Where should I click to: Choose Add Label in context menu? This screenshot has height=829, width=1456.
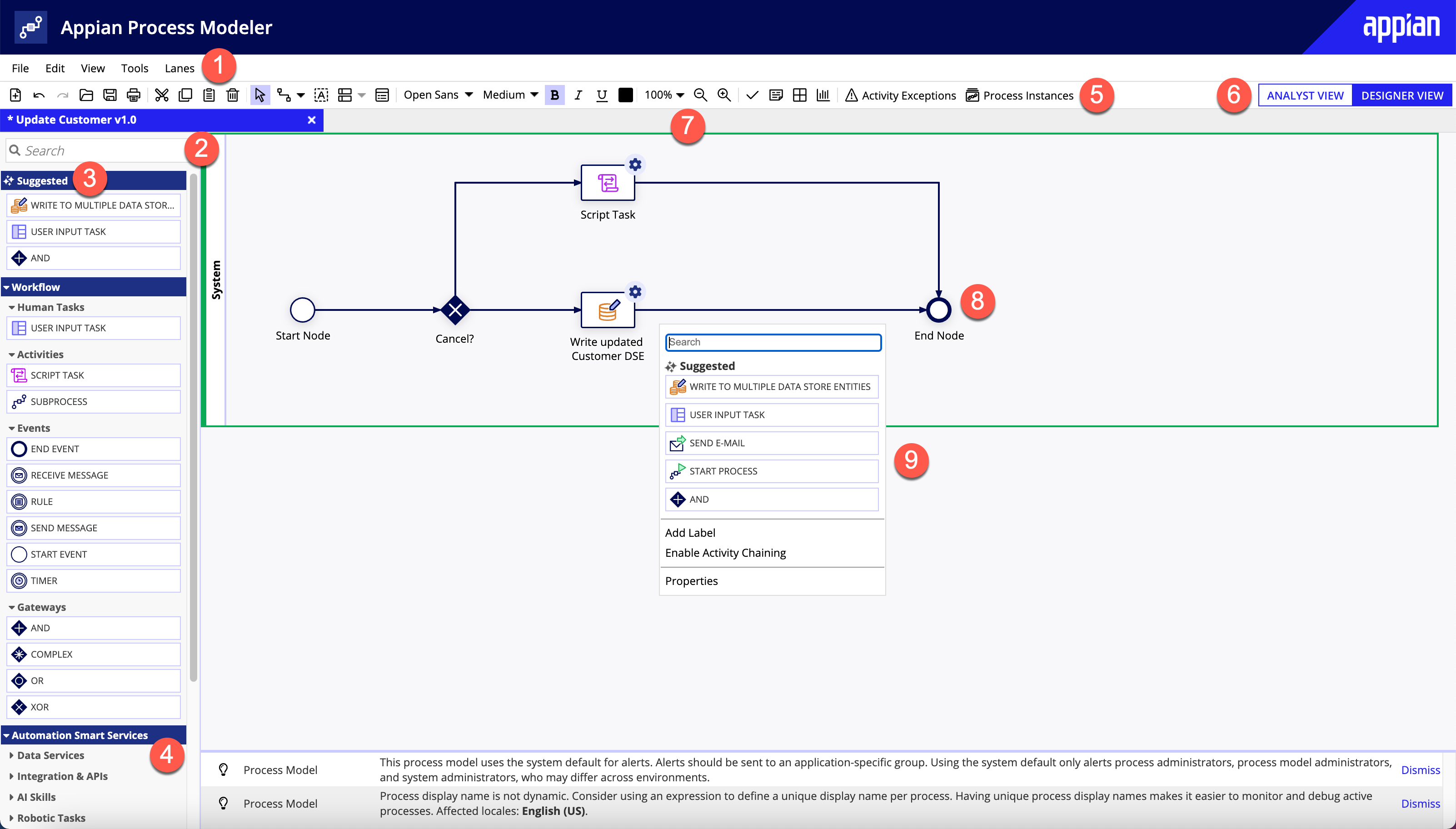[690, 533]
